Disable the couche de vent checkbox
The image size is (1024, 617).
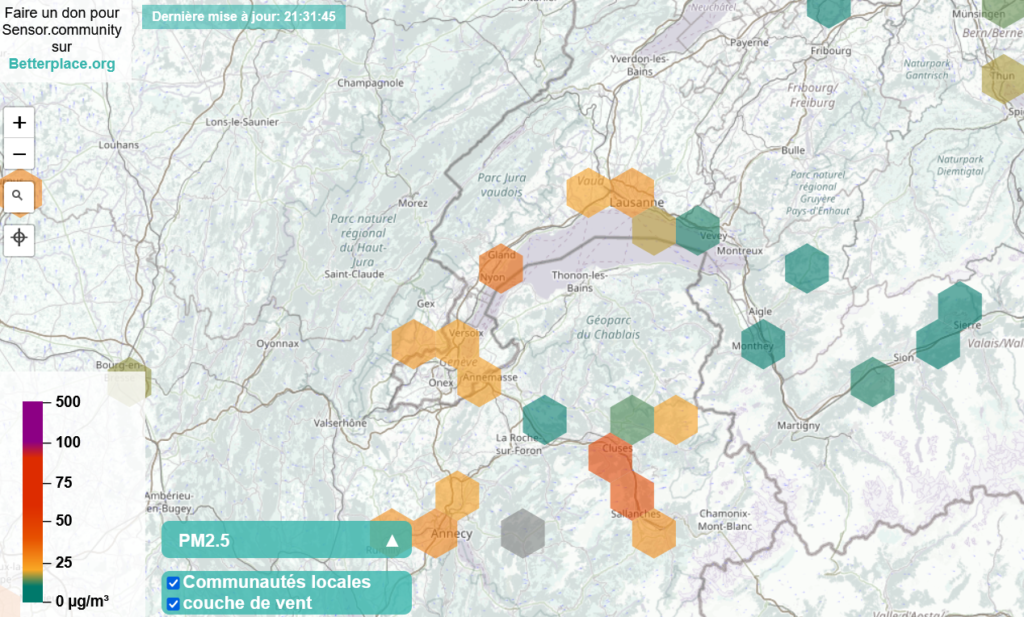(173, 603)
